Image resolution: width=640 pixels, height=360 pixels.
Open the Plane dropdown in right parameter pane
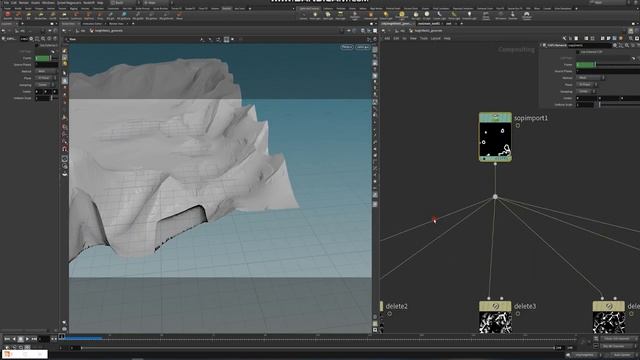click(587, 84)
